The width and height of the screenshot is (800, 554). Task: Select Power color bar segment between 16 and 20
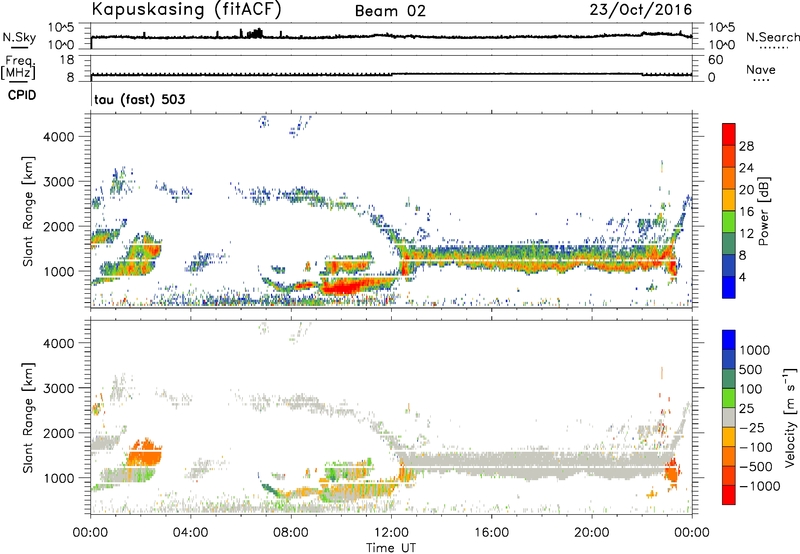729,200
